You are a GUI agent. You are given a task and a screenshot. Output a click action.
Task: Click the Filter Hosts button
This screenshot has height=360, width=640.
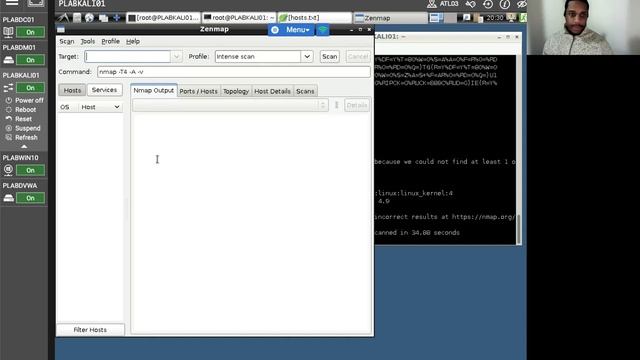pos(90,329)
